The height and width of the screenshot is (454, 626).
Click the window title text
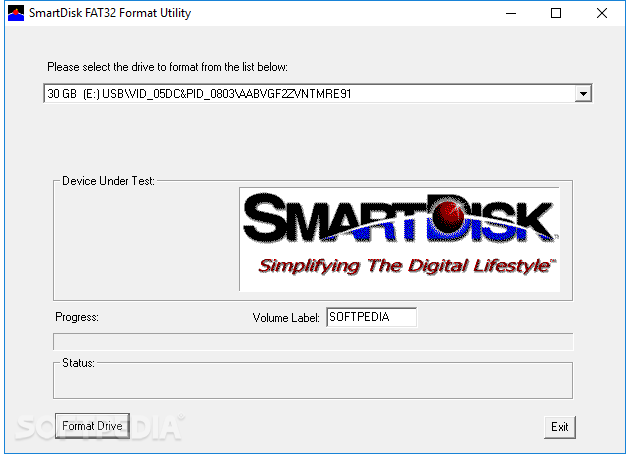[x=110, y=13]
